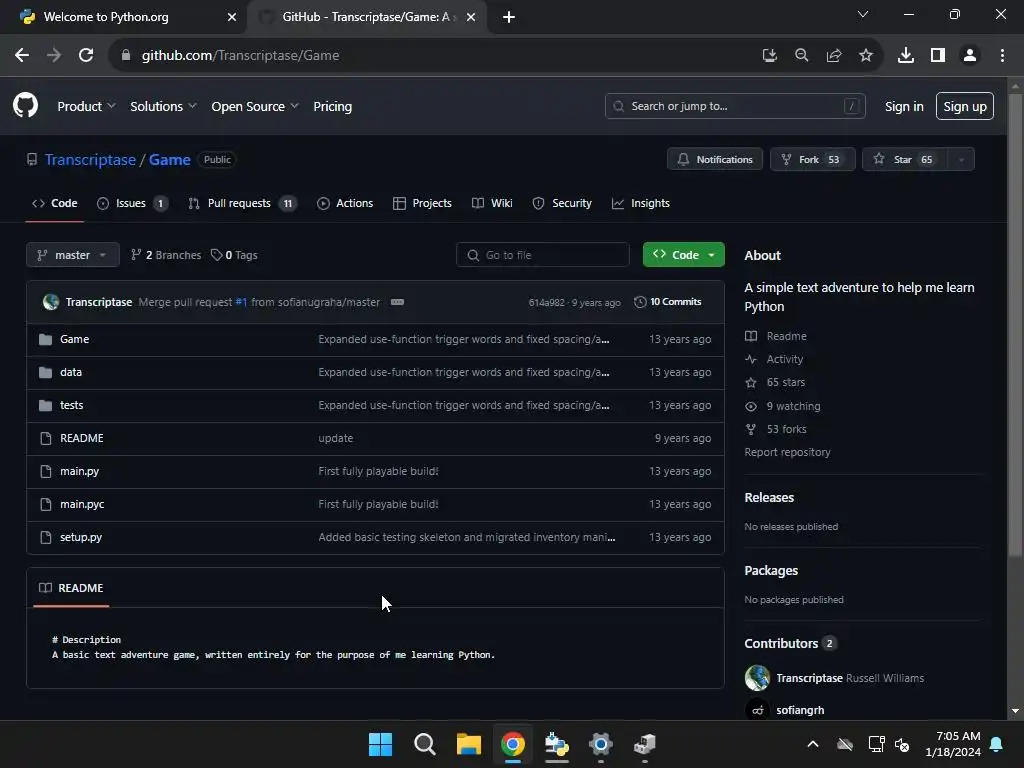
Task: Open sofiangrh contributor profile
Action: click(x=799, y=710)
